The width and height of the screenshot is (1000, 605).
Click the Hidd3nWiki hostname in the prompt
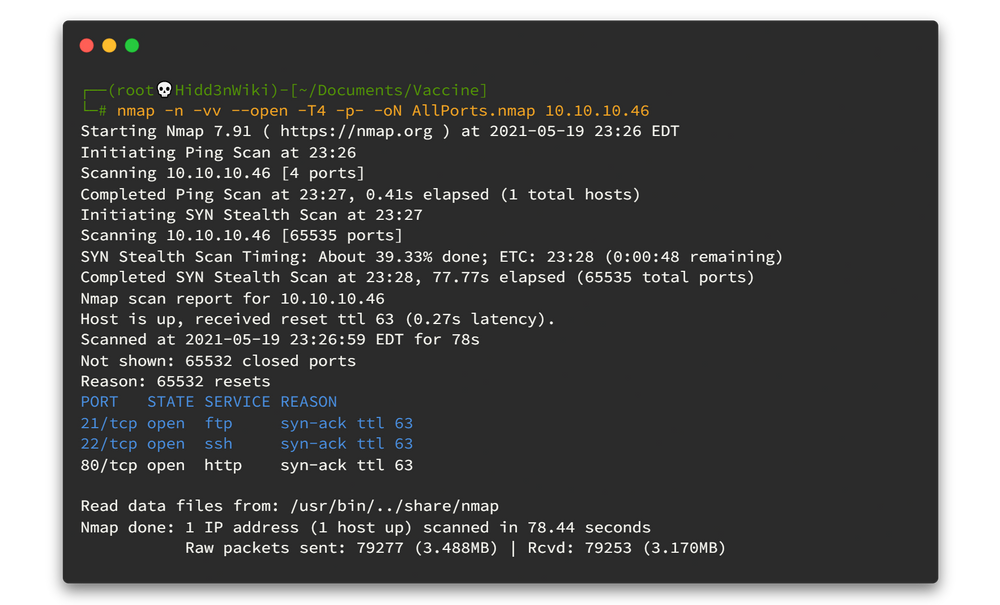point(223,90)
